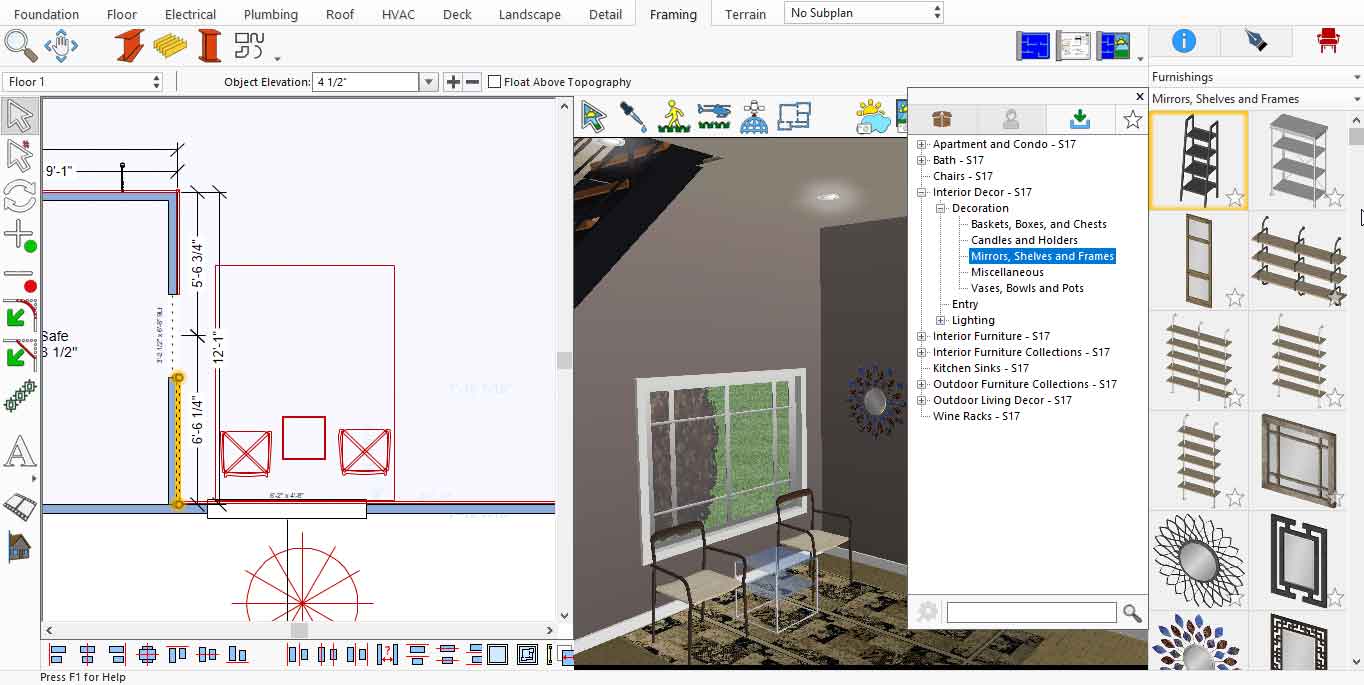
Task: Switch to the Terrain tab
Action: [745, 14]
